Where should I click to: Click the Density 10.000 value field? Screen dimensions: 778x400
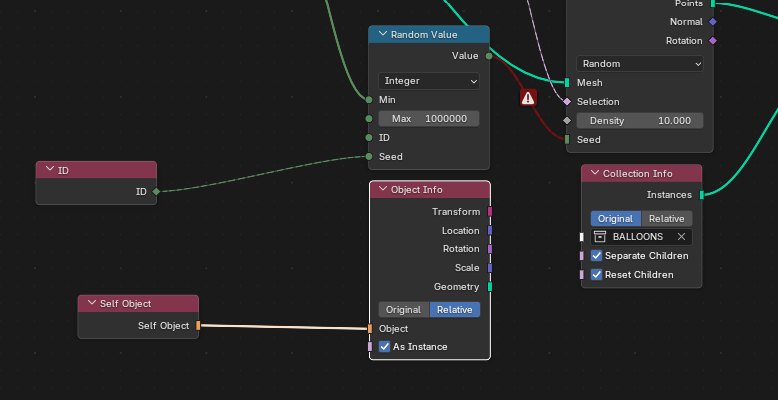640,121
